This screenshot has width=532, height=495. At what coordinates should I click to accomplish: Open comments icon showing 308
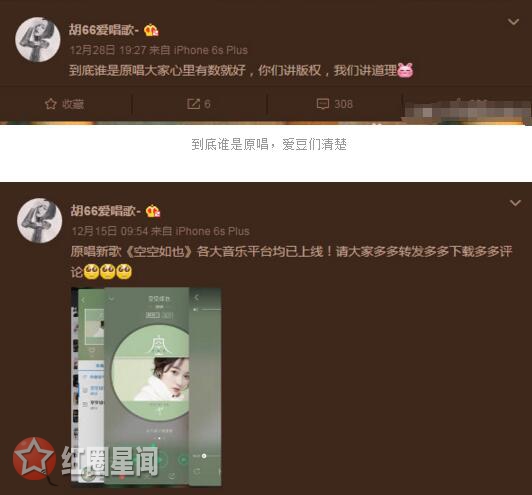[322, 104]
